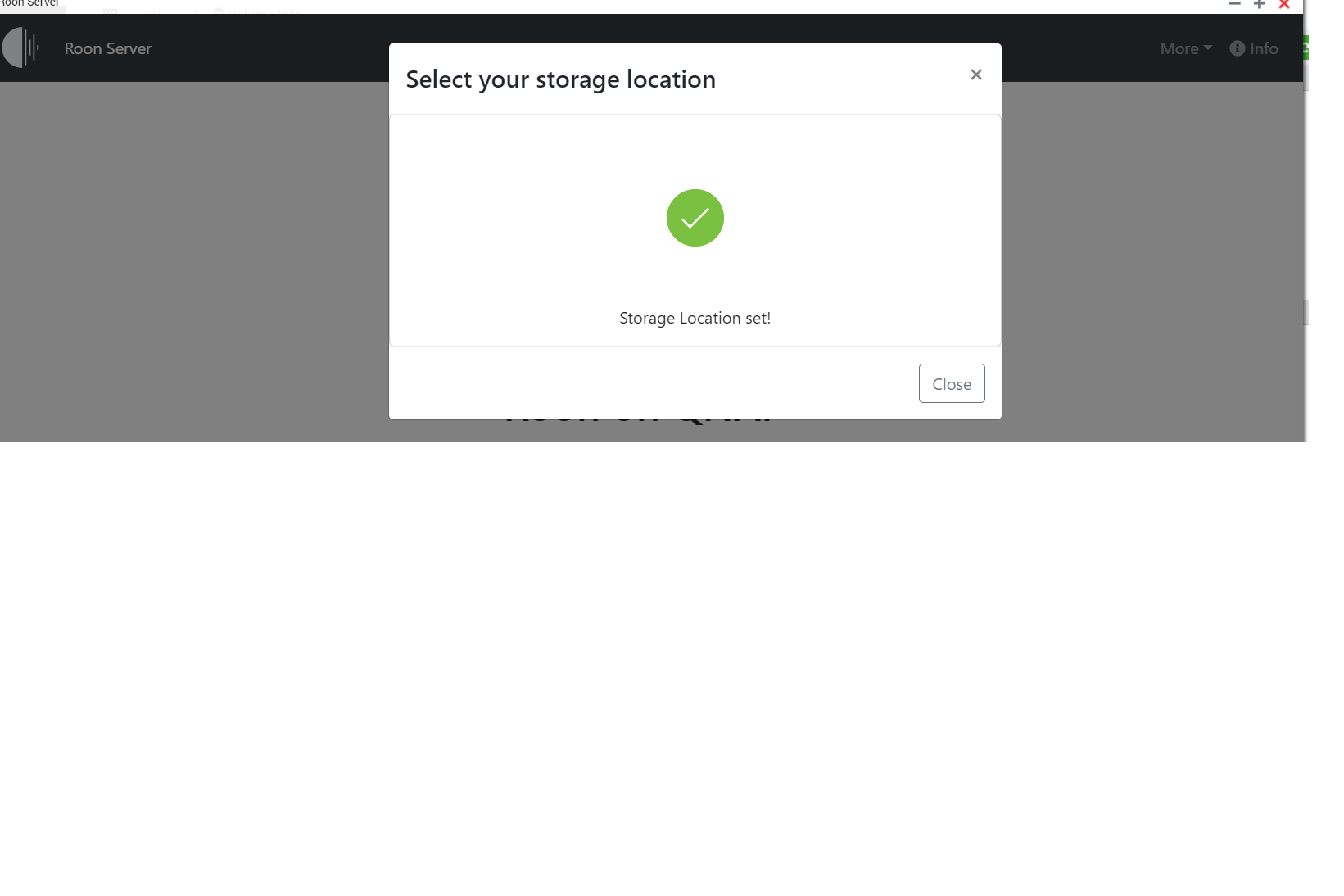This screenshot has height=896, width=1344.
Task: Click the Roon Server window title text
Action: (x=29, y=3)
